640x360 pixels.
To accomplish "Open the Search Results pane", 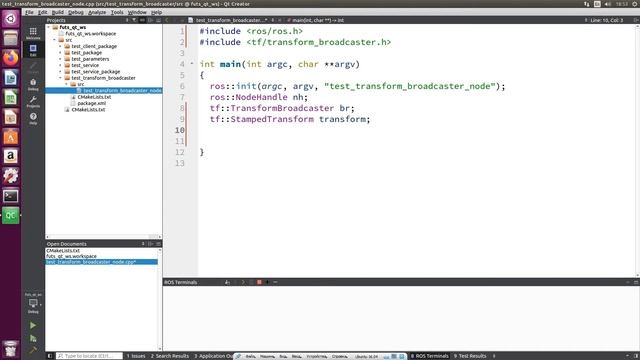I will coord(170,356).
